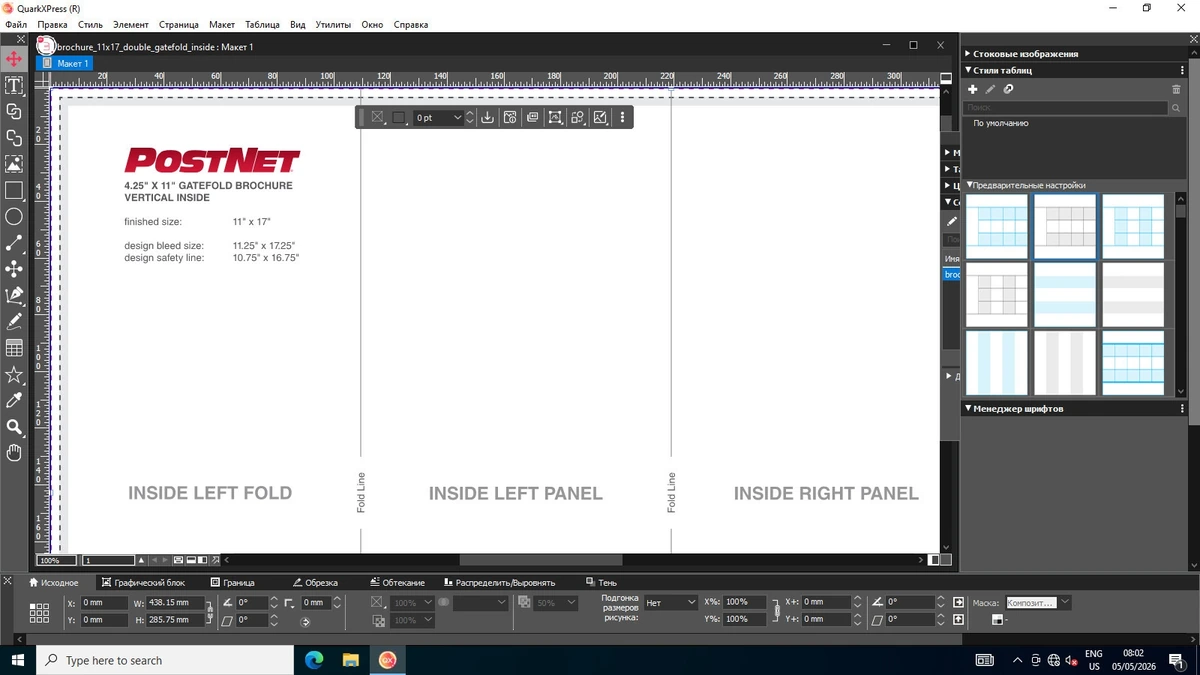Choose the blue vertical-stripes table preset thumbnail
The height and width of the screenshot is (675, 1200).
(996, 362)
